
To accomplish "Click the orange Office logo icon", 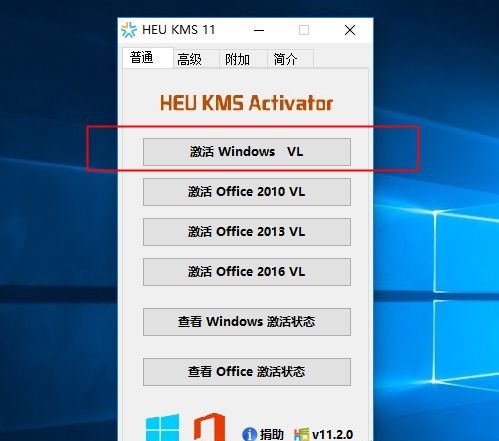I will tap(209, 427).
